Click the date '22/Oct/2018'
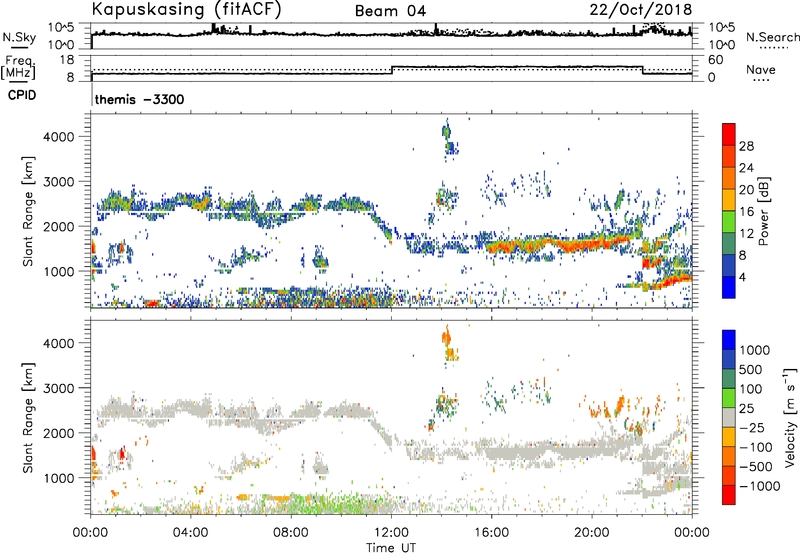The height and width of the screenshot is (554, 800). (x=641, y=10)
